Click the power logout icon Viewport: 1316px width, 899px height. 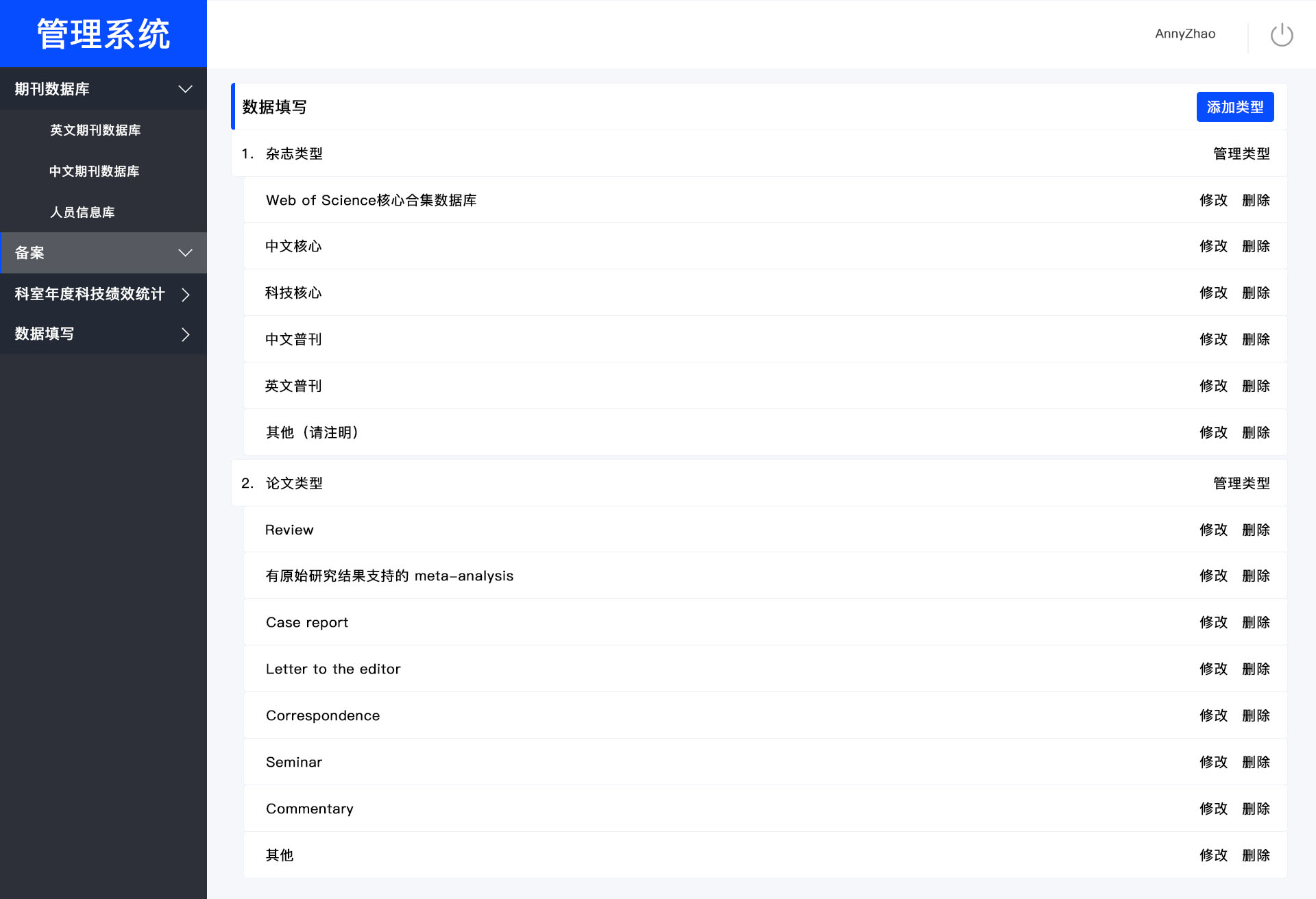pyautogui.click(x=1281, y=34)
